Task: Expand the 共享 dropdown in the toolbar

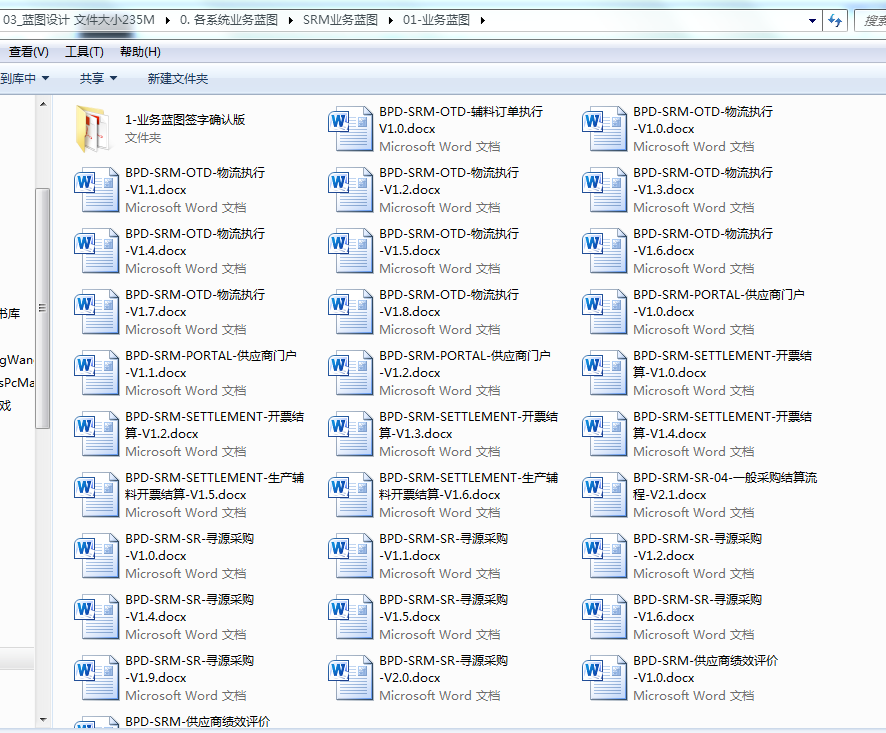Action: tap(98, 78)
